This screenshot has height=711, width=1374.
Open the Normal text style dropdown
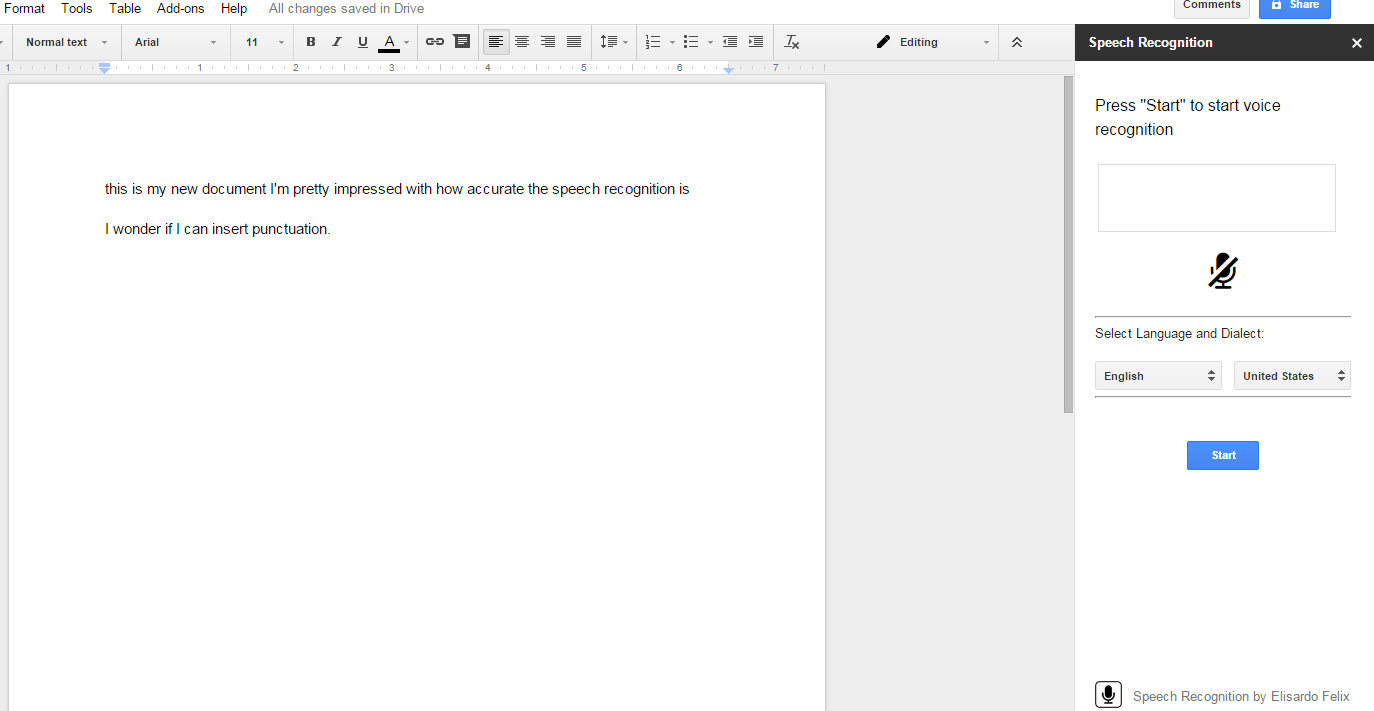pyautogui.click(x=66, y=42)
